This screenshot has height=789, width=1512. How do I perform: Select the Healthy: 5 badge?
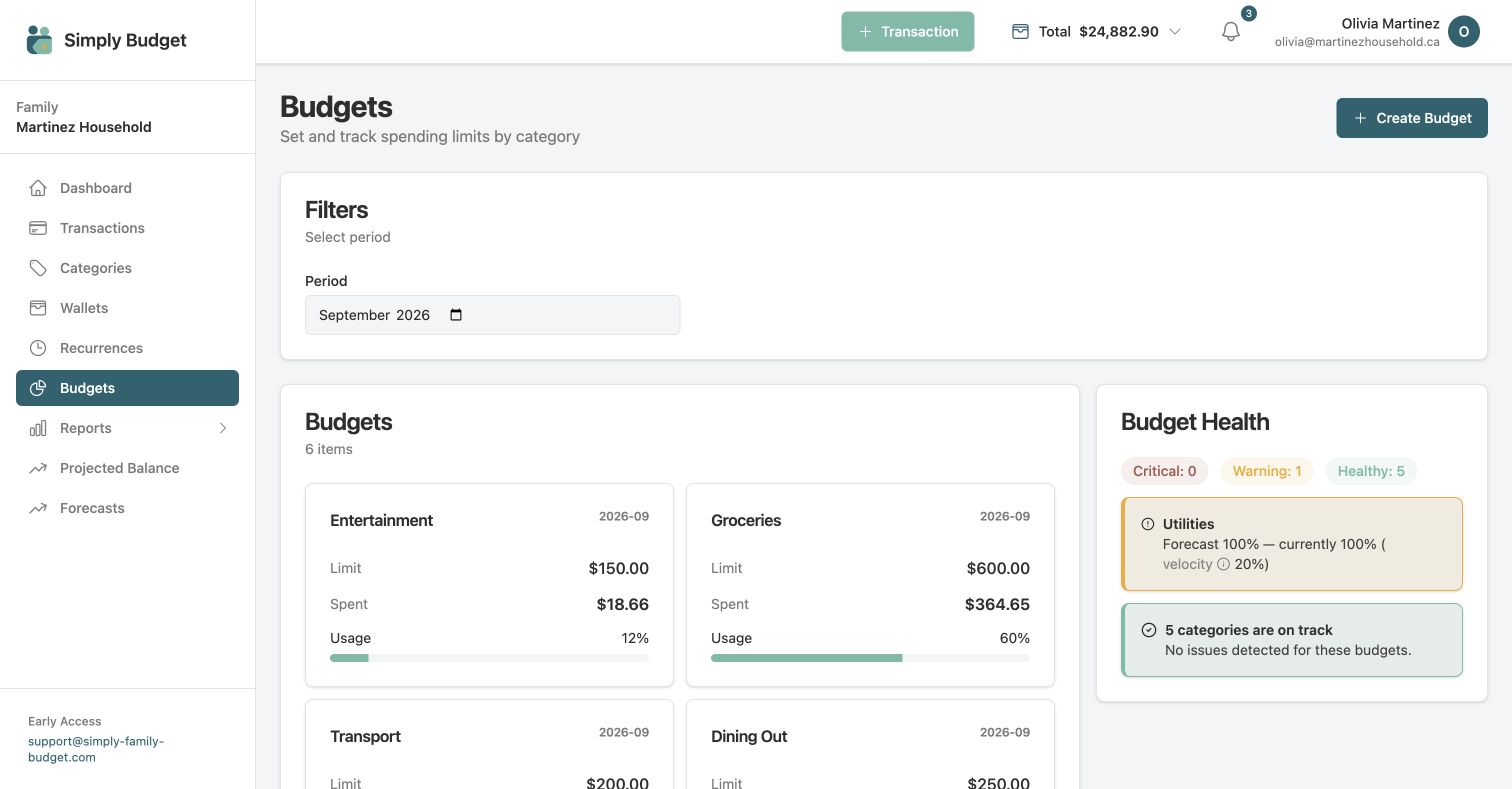point(1370,471)
